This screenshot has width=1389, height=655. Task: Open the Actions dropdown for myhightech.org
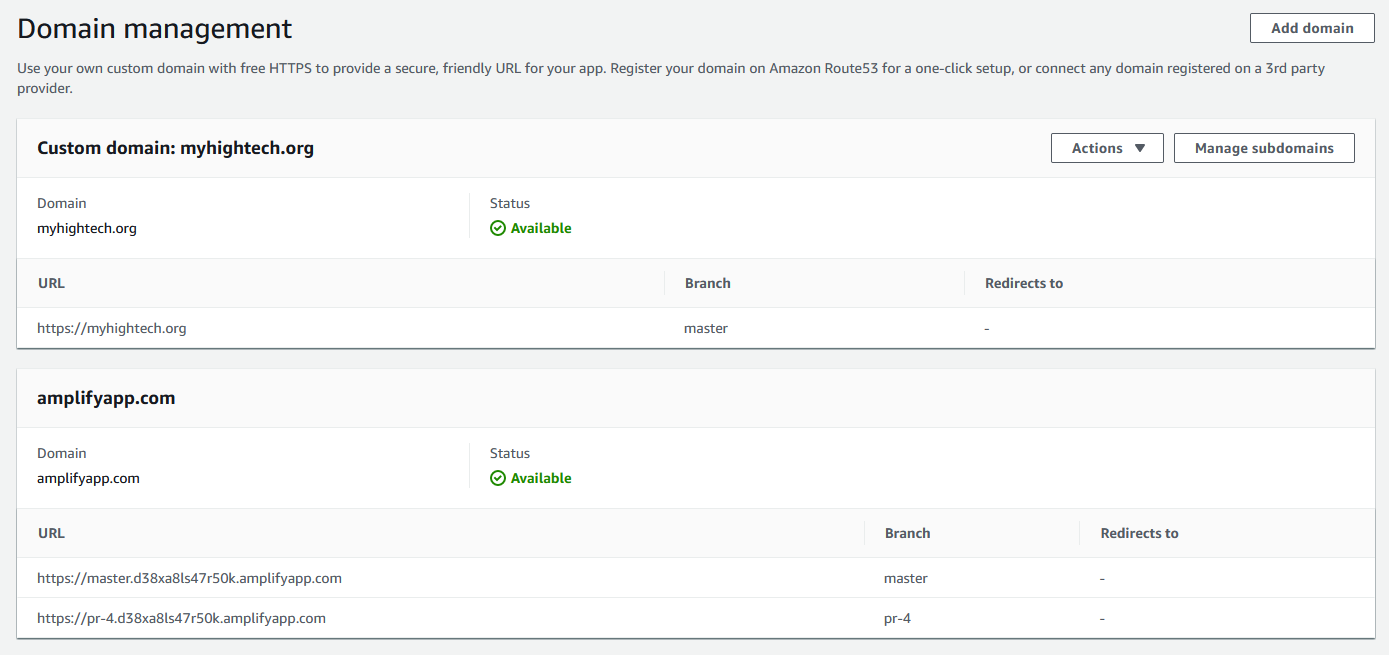click(x=1107, y=148)
